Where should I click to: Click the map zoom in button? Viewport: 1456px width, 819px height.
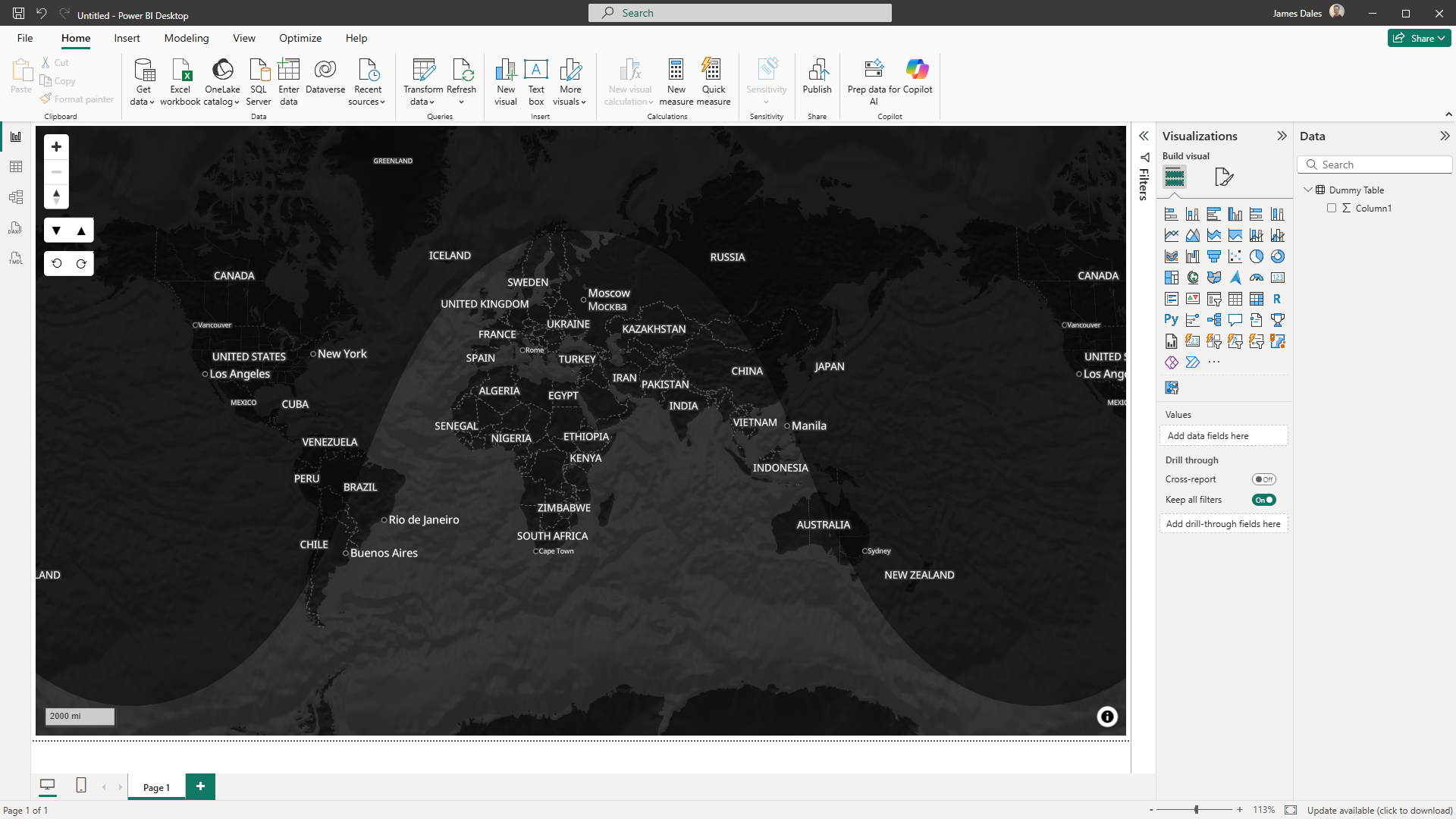(56, 146)
